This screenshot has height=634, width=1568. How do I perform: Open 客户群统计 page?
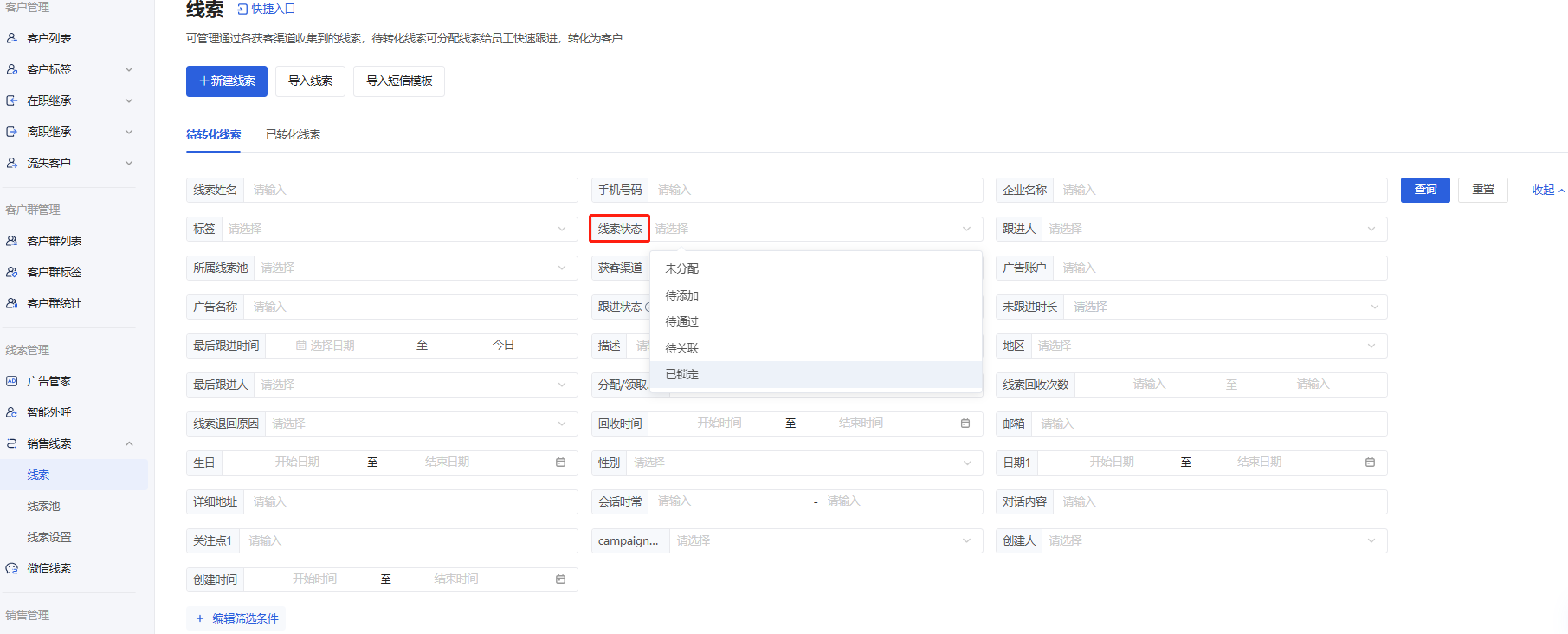pos(54,303)
